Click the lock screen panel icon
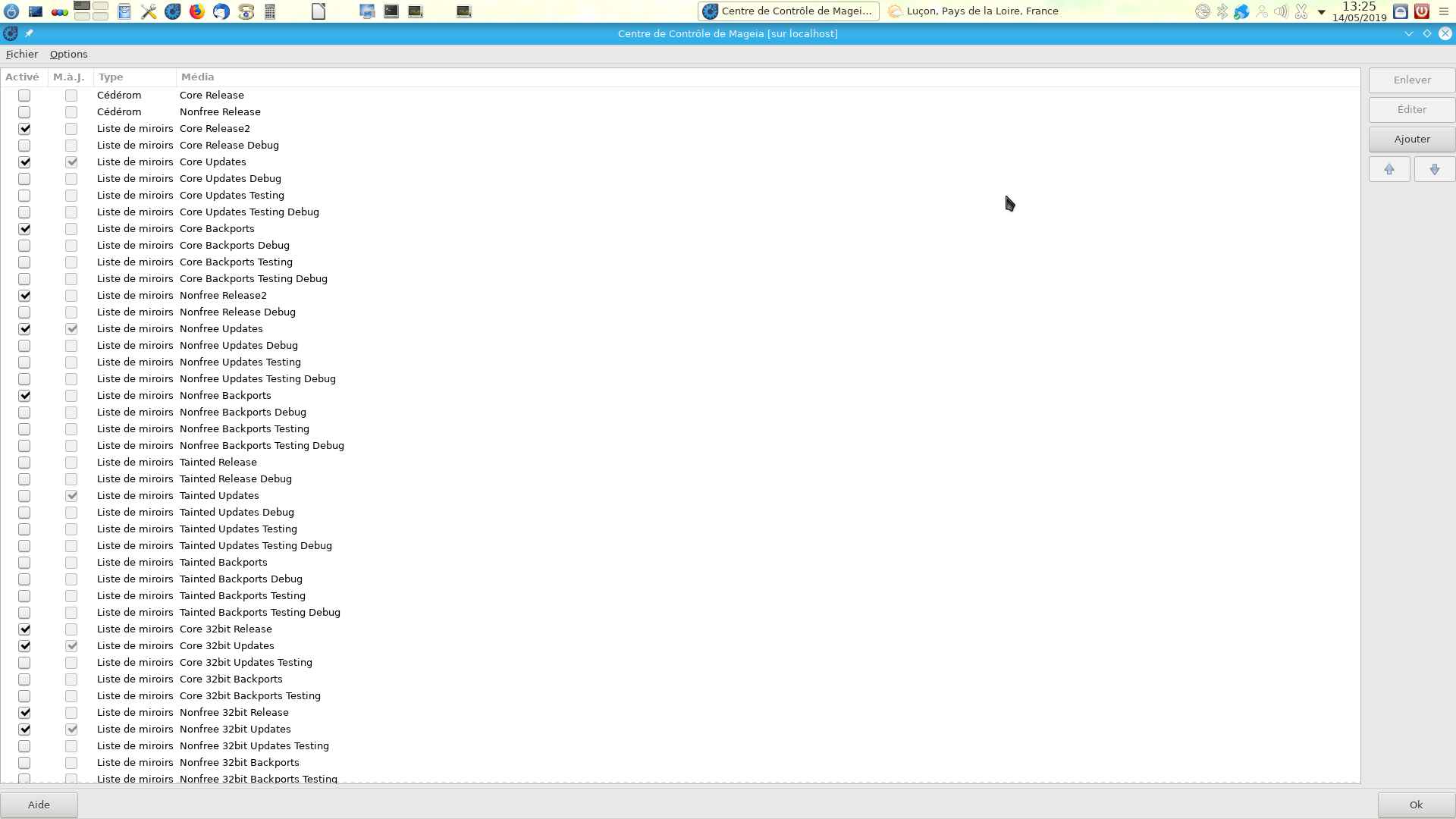Viewport: 1456px width, 819px height. click(x=1401, y=11)
